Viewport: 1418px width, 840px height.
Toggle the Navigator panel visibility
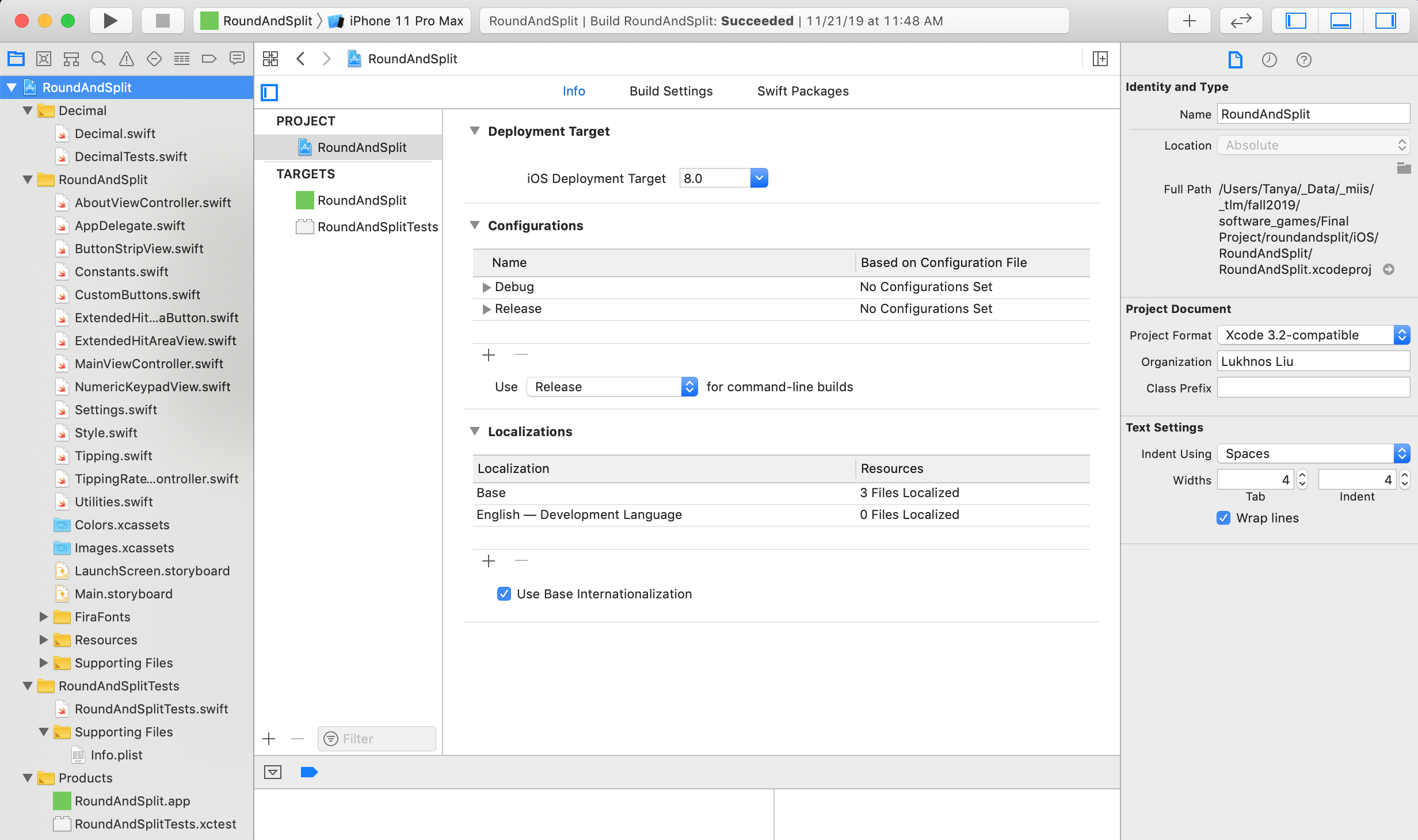(1297, 21)
